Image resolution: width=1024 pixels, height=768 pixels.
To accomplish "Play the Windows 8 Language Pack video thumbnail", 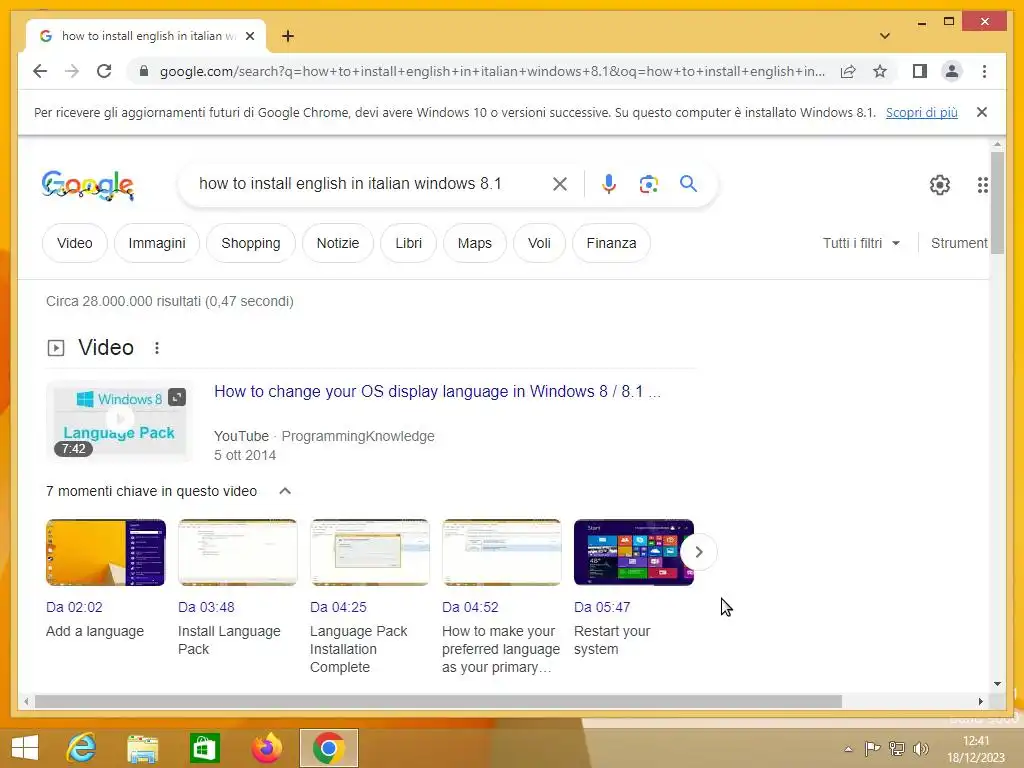I will pyautogui.click(x=120, y=420).
